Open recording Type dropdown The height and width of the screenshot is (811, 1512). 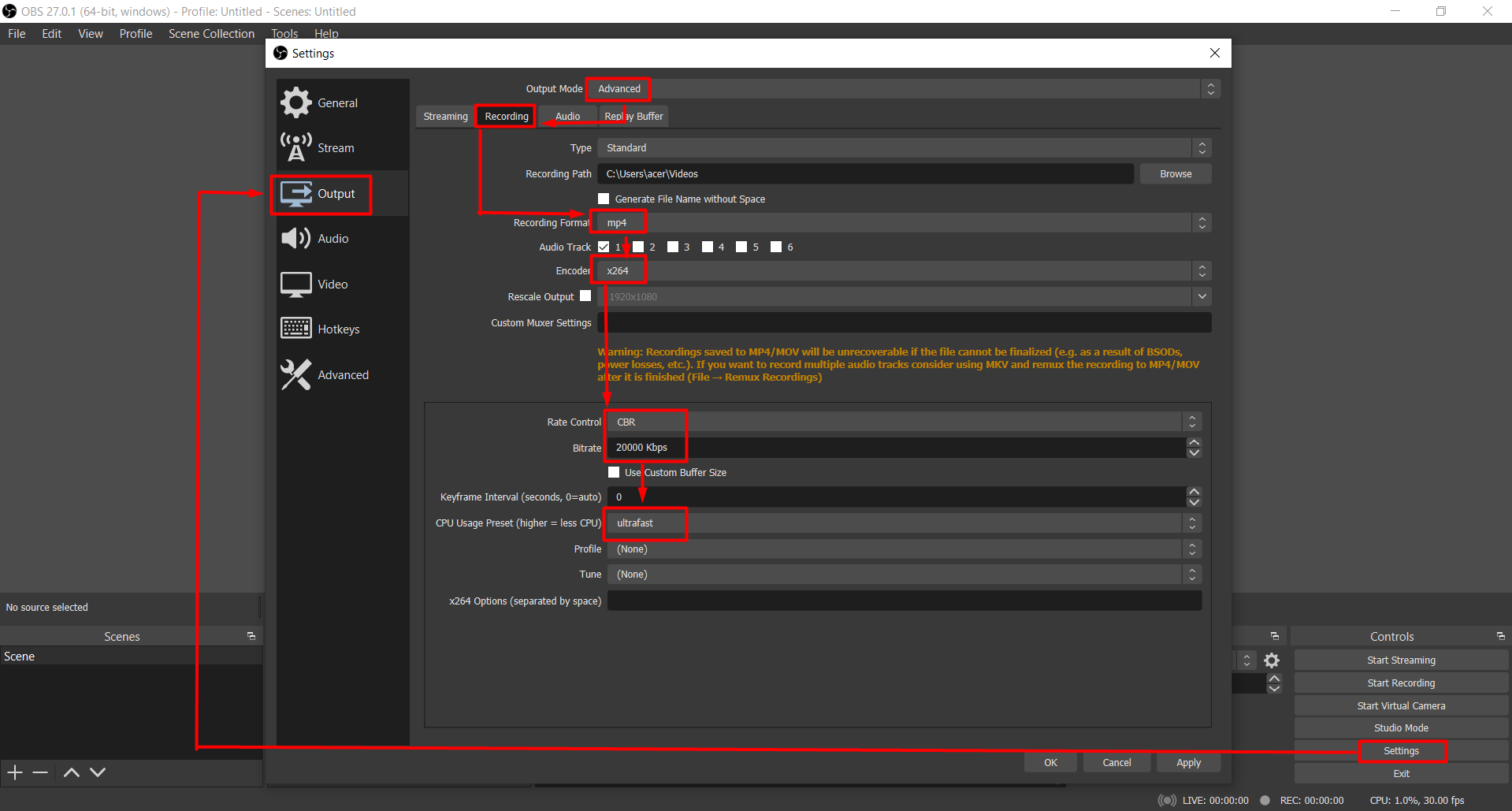point(905,147)
